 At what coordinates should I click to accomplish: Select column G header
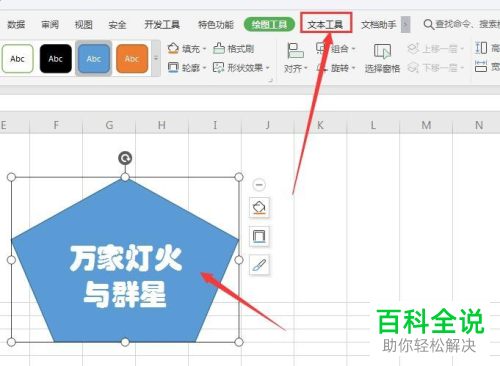(109, 125)
